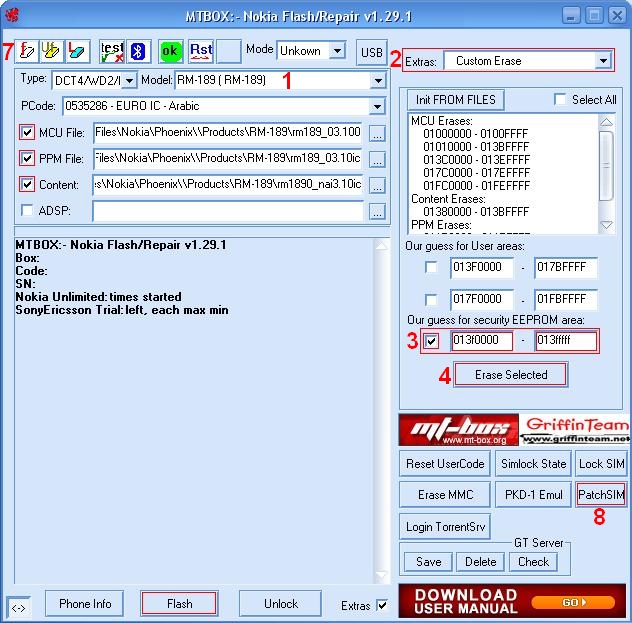Click the Erase MMC button
This screenshot has width=632, height=623.
[x=445, y=494]
